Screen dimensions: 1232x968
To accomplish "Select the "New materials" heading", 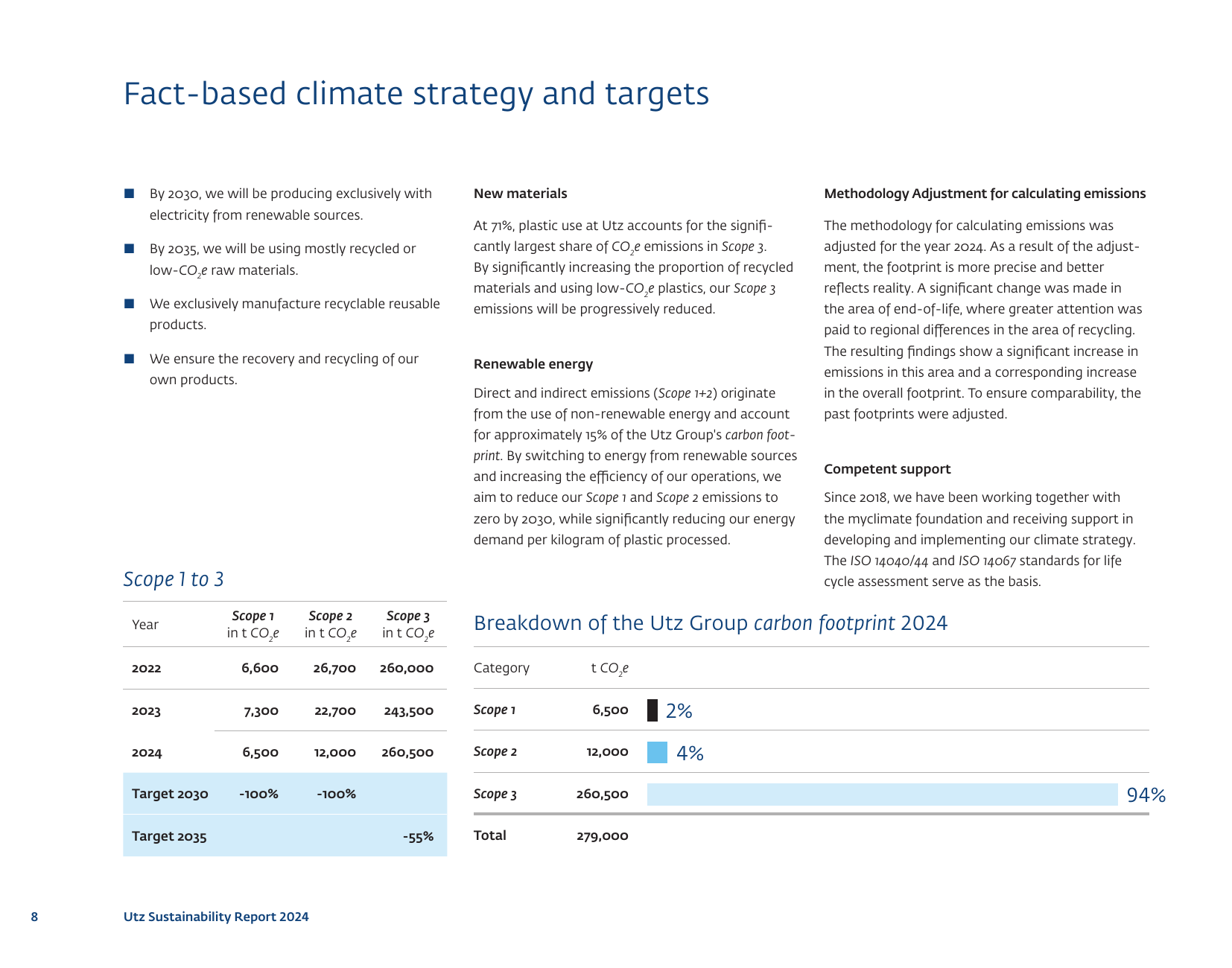I will pos(520,194).
